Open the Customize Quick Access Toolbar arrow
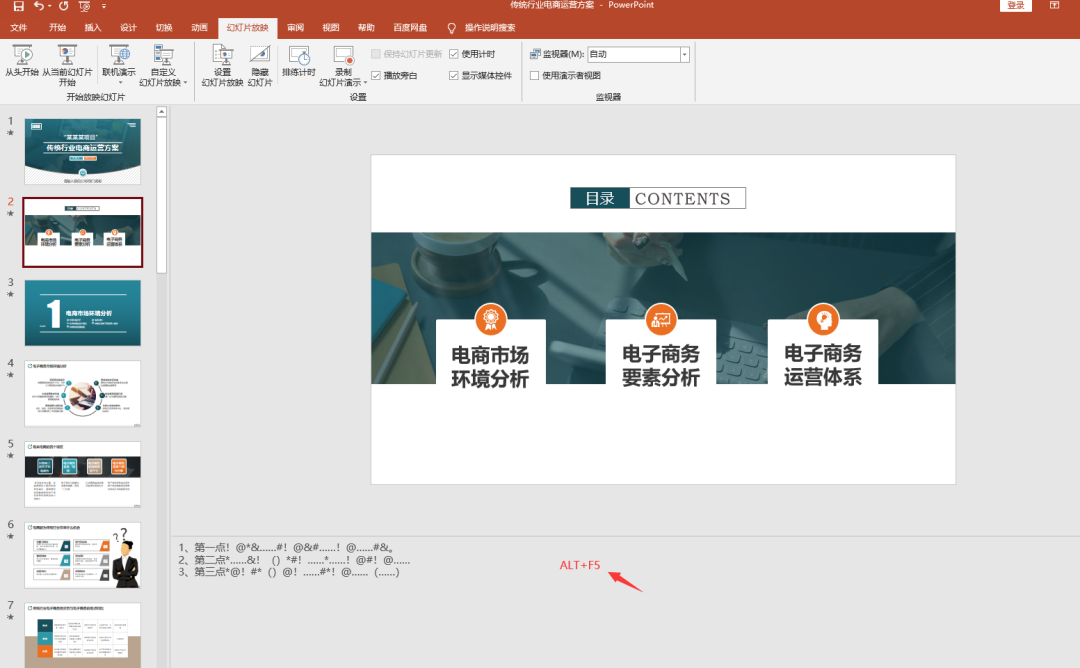 pos(104,6)
